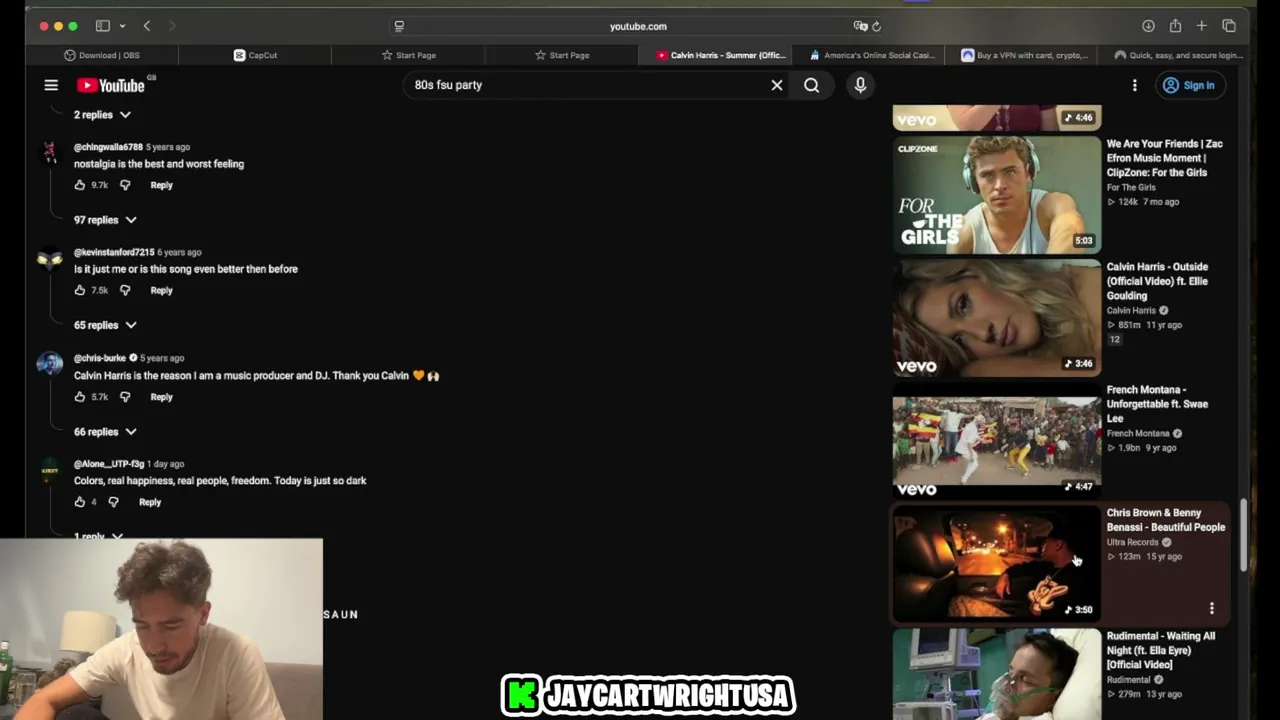The image size is (1280, 720).
Task: Like @kevinstanford7215's comment
Action: [80, 290]
